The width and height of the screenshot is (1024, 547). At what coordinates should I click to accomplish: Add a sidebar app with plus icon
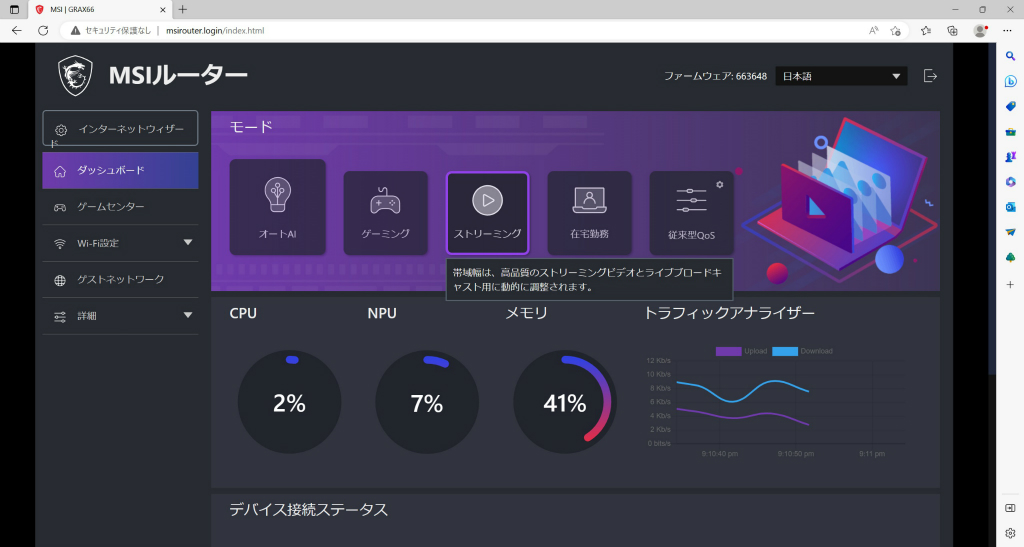(1010, 285)
